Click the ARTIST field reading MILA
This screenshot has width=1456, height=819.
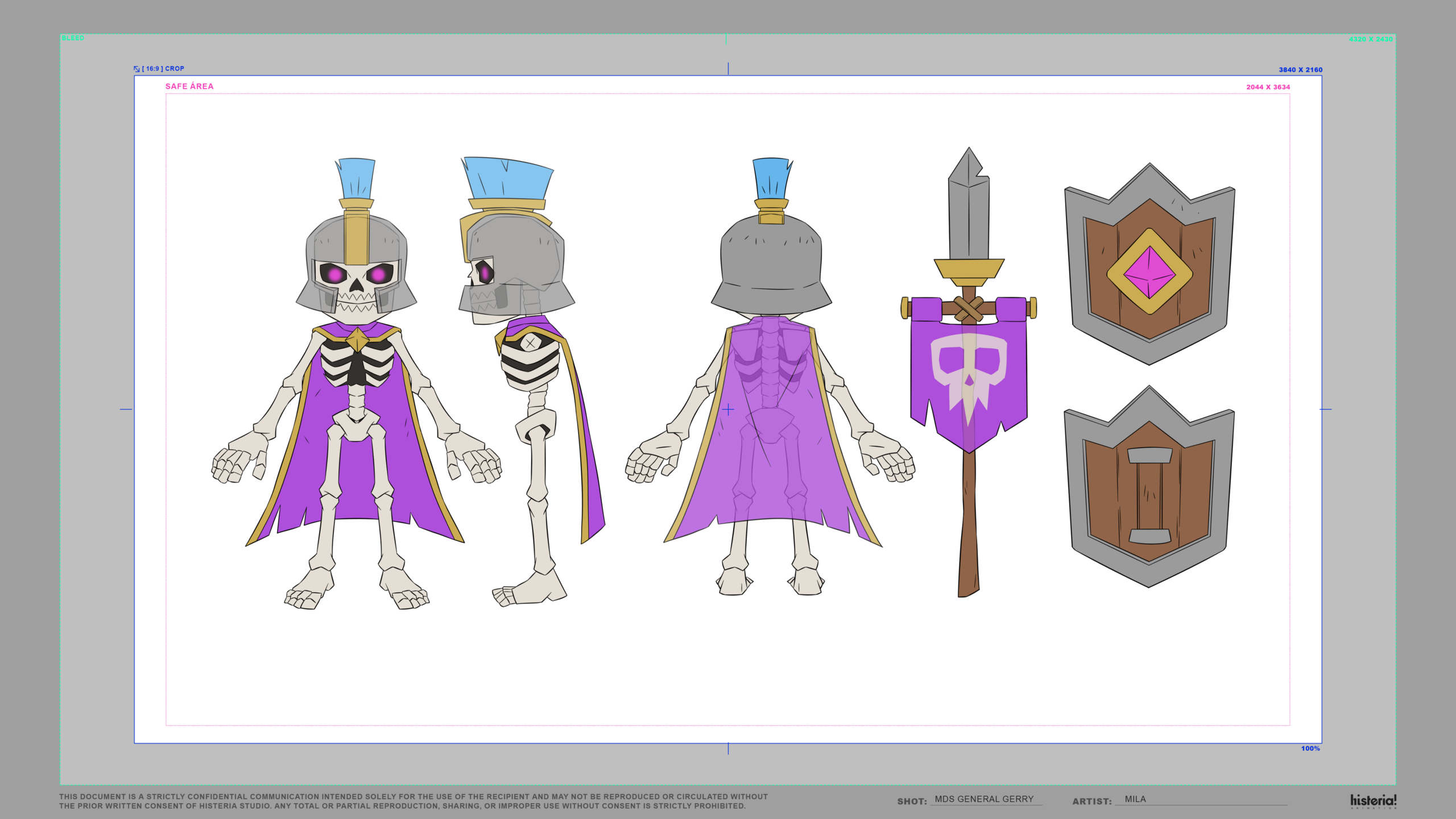click(x=1135, y=799)
